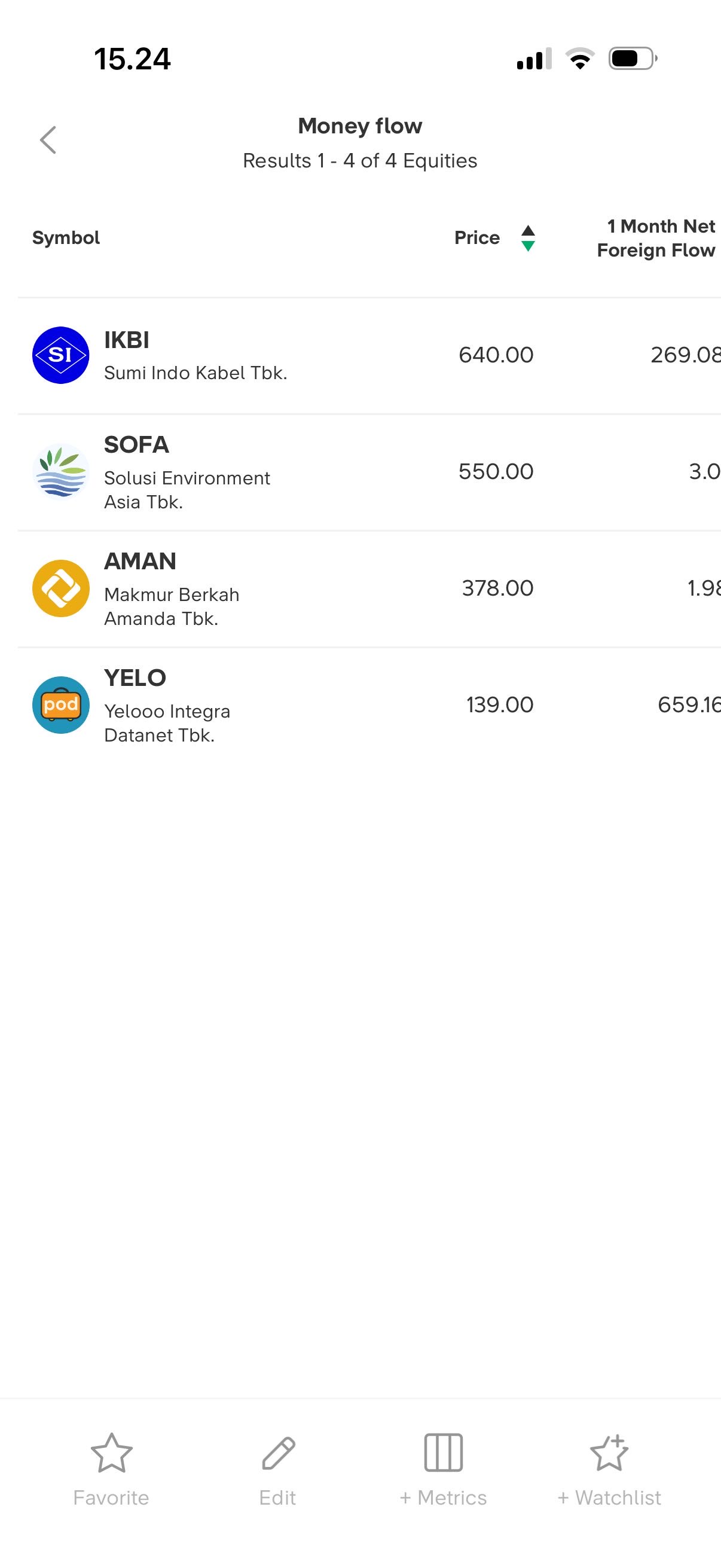Tap the IKBI price 640.00

coord(496,355)
